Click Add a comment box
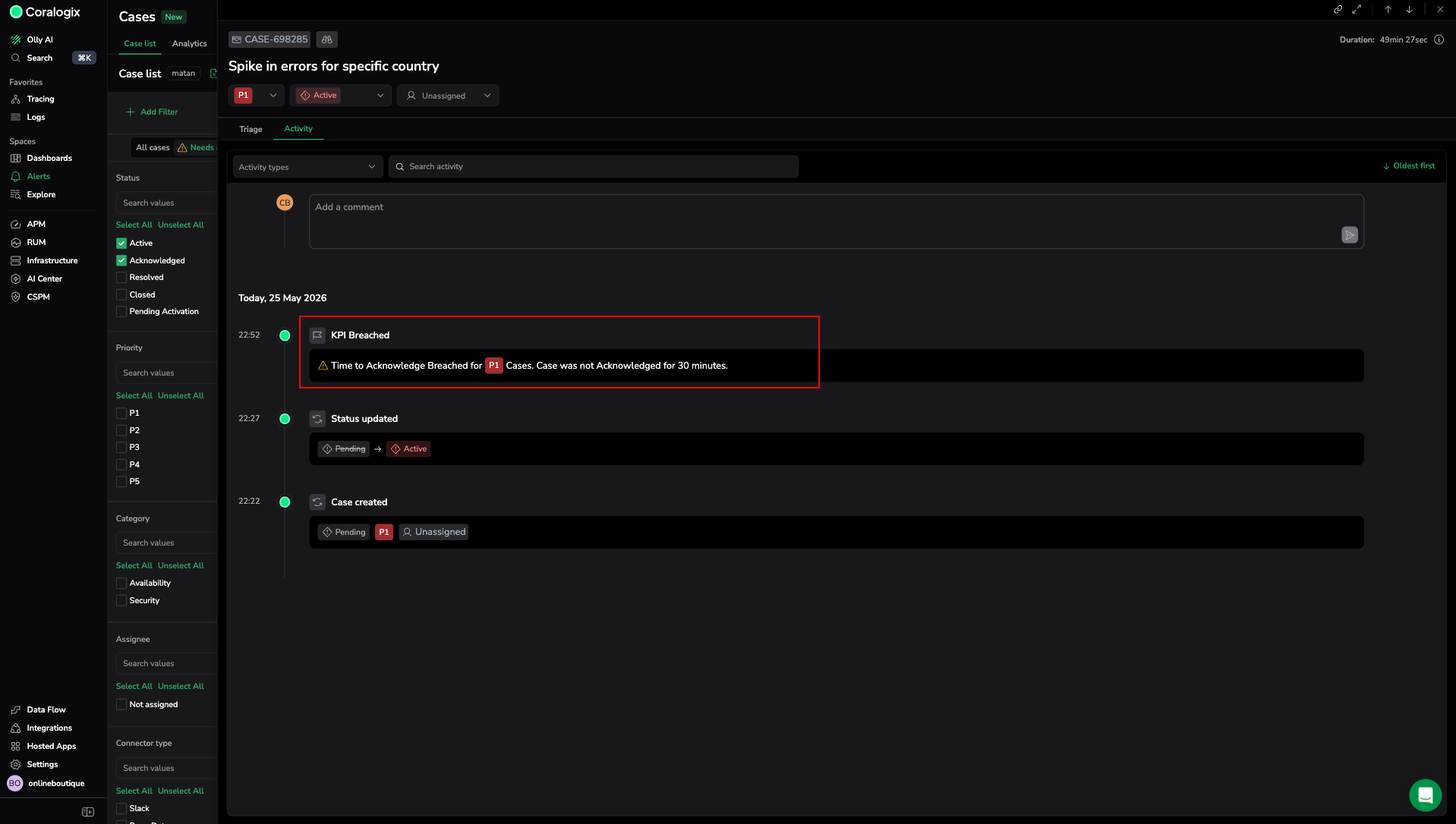This screenshot has height=824, width=1456. [837, 222]
